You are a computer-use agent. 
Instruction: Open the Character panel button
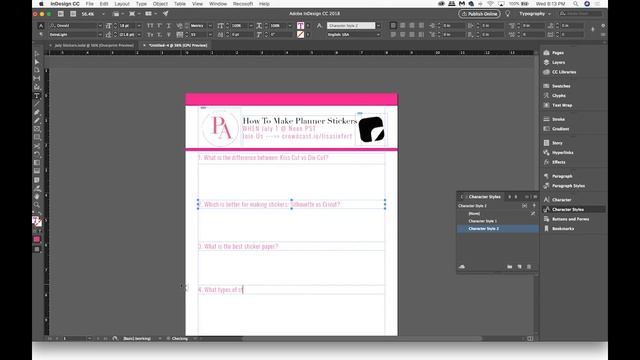(561, 200)
